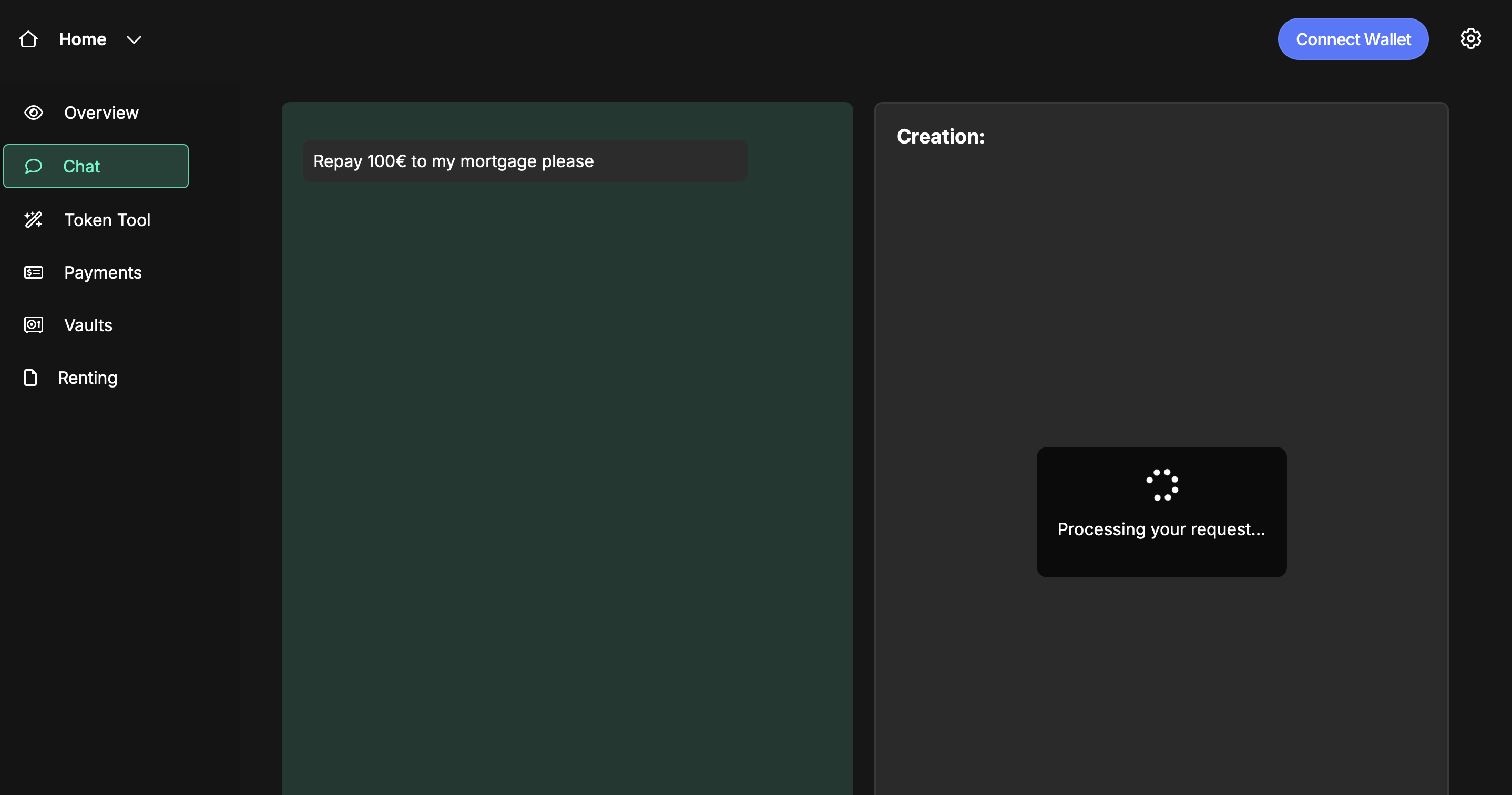Click the Vaults safe icon
Viewport: 1512px width, 795px height.
coord(34,325)
